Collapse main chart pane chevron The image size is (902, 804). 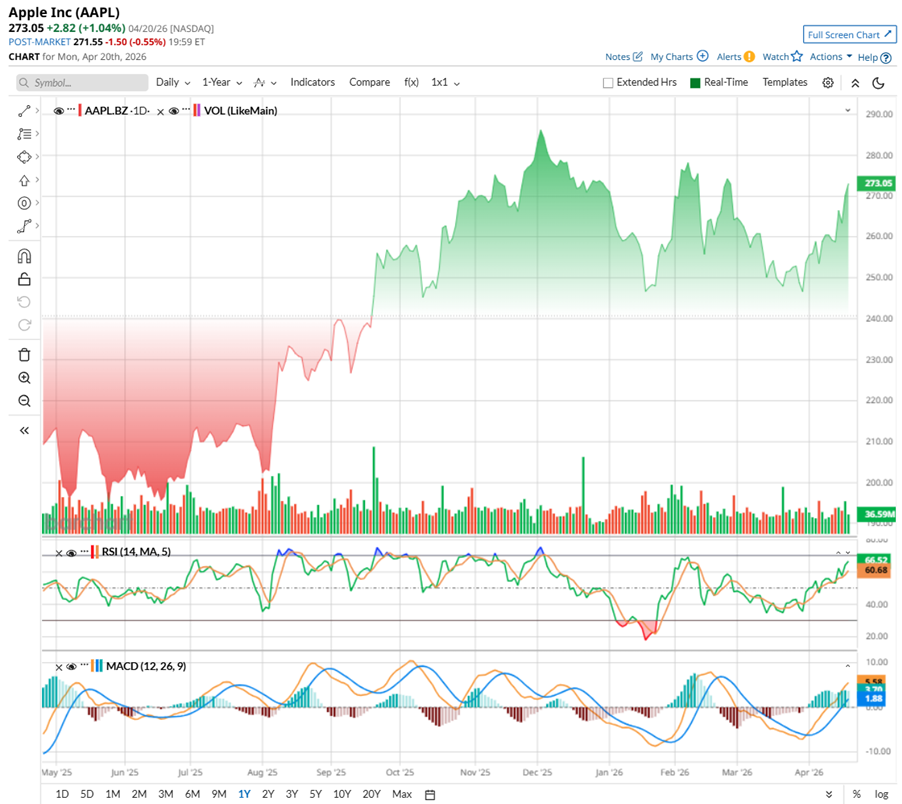[x=847, y=110]
